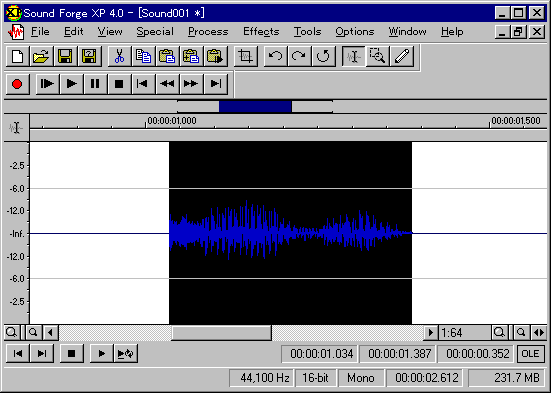Click the scroll right arrow beside 1:64

coord(430,332)
